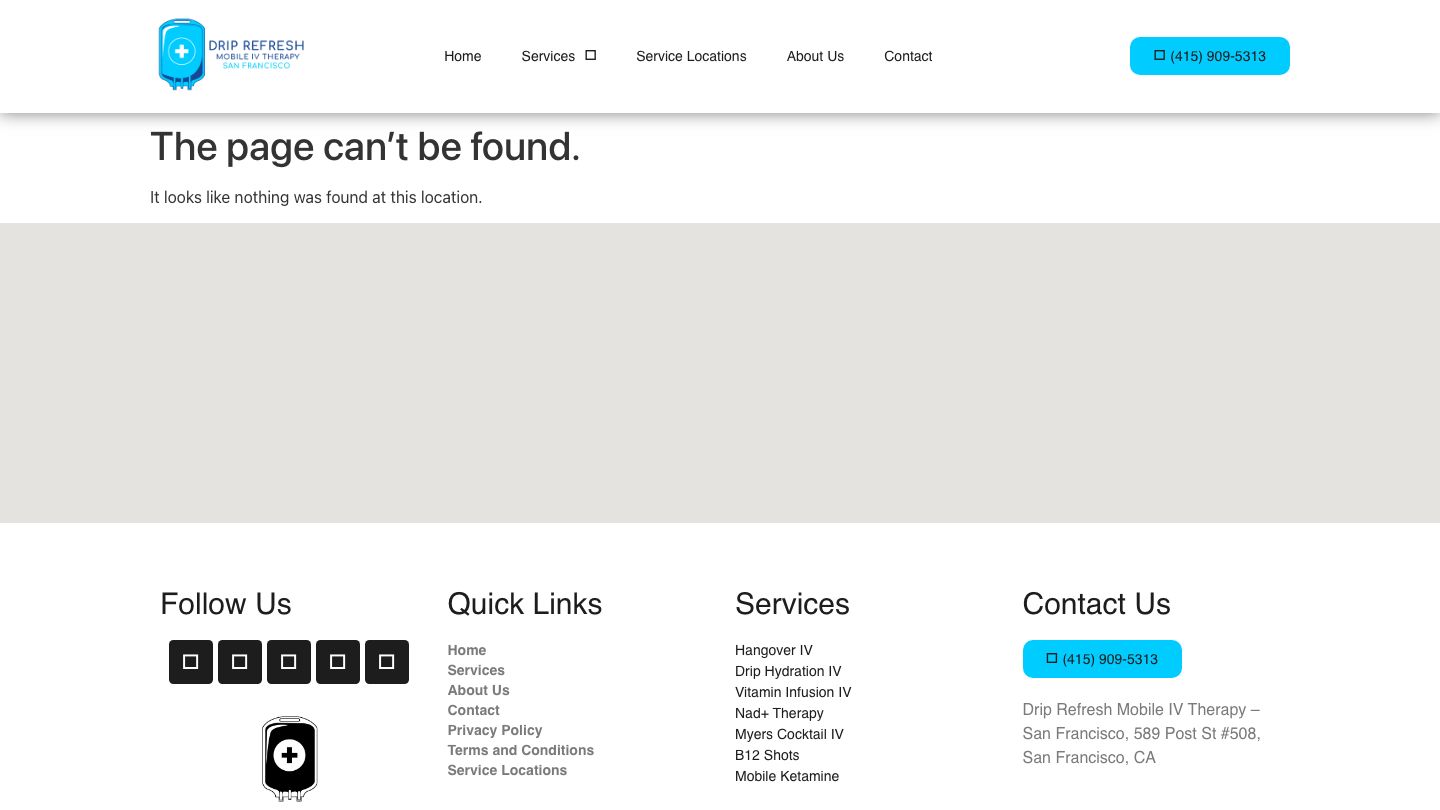Click the Drip Refresh logo in header
1440x810 pixels.
[x=231, y=55]
